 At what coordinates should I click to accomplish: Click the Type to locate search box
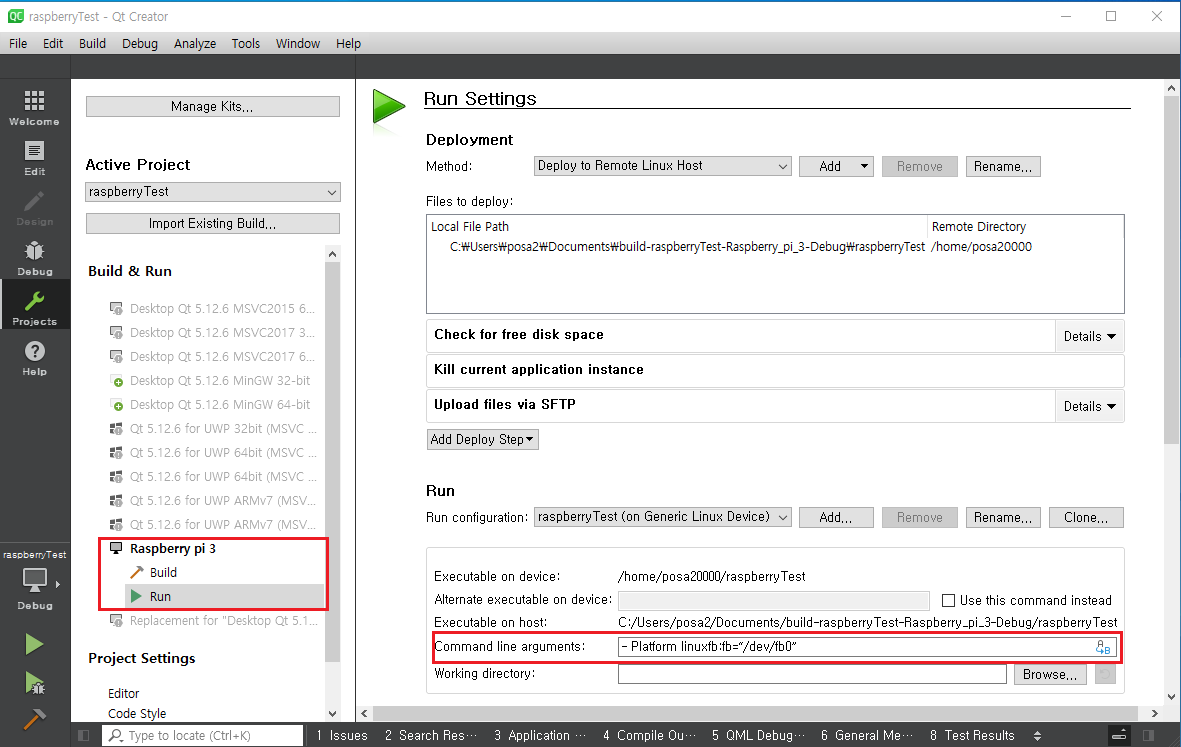point(203,736)
